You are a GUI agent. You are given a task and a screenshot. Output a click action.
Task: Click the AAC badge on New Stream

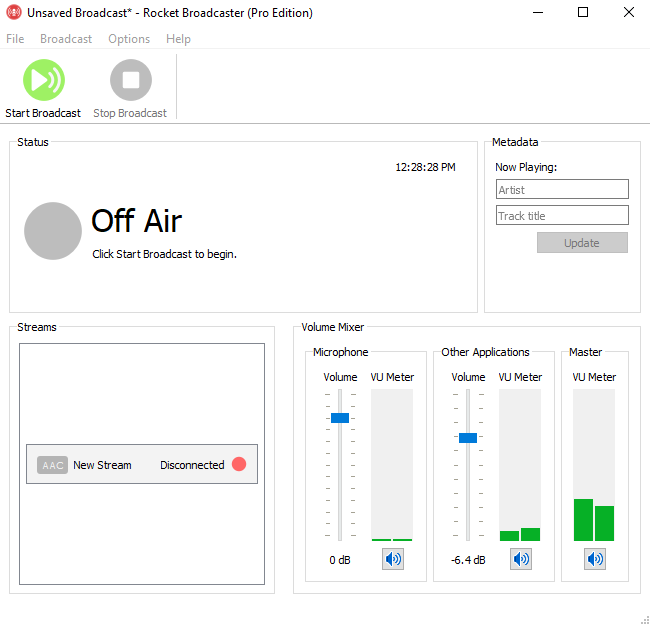coord(52,465)
